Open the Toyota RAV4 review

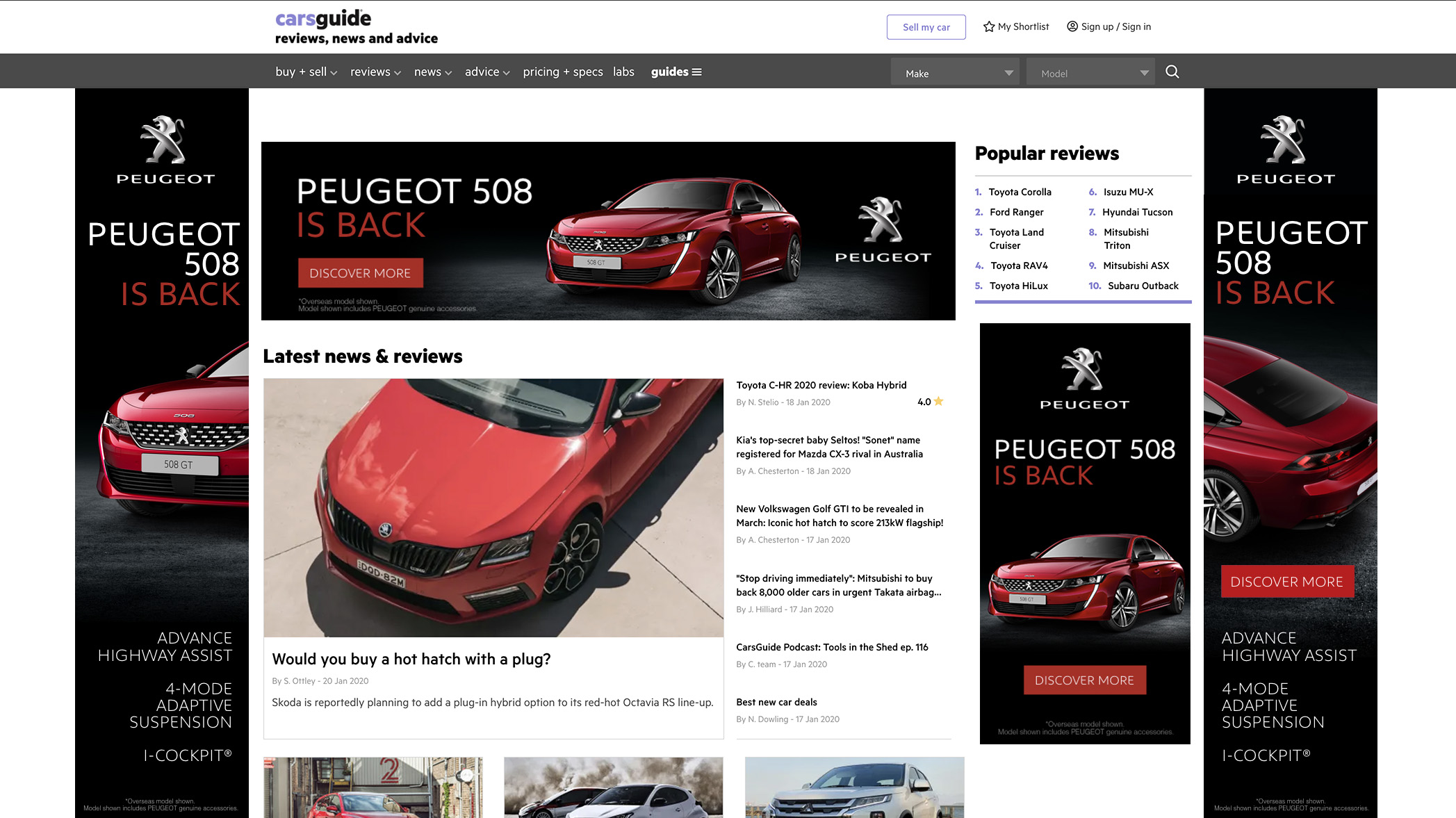[1019, 265]
